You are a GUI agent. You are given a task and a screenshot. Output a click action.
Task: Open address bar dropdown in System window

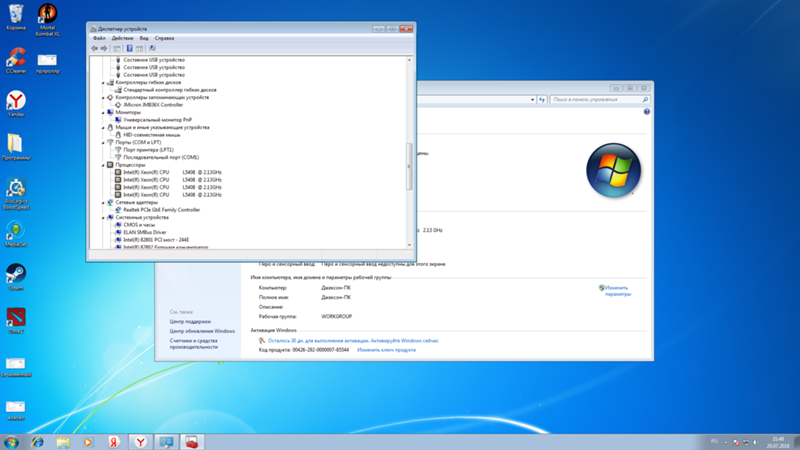pyautogui.click(x=532, y=100)
